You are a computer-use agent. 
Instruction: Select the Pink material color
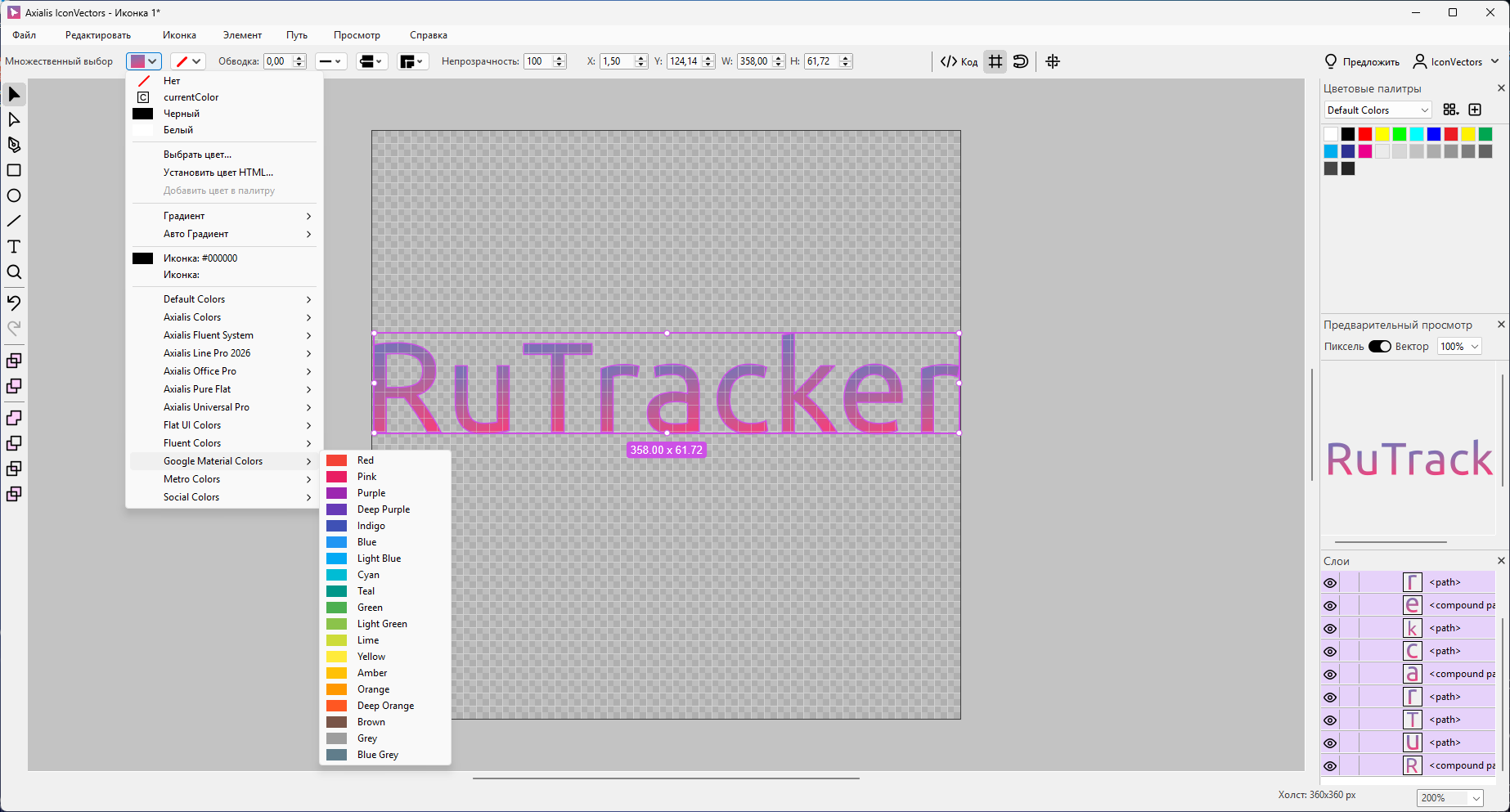coord(384,477)
